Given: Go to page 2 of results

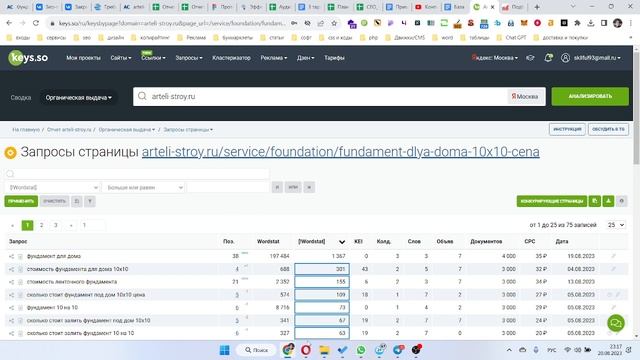Looking at the screenshot, I should coord(41,225).
